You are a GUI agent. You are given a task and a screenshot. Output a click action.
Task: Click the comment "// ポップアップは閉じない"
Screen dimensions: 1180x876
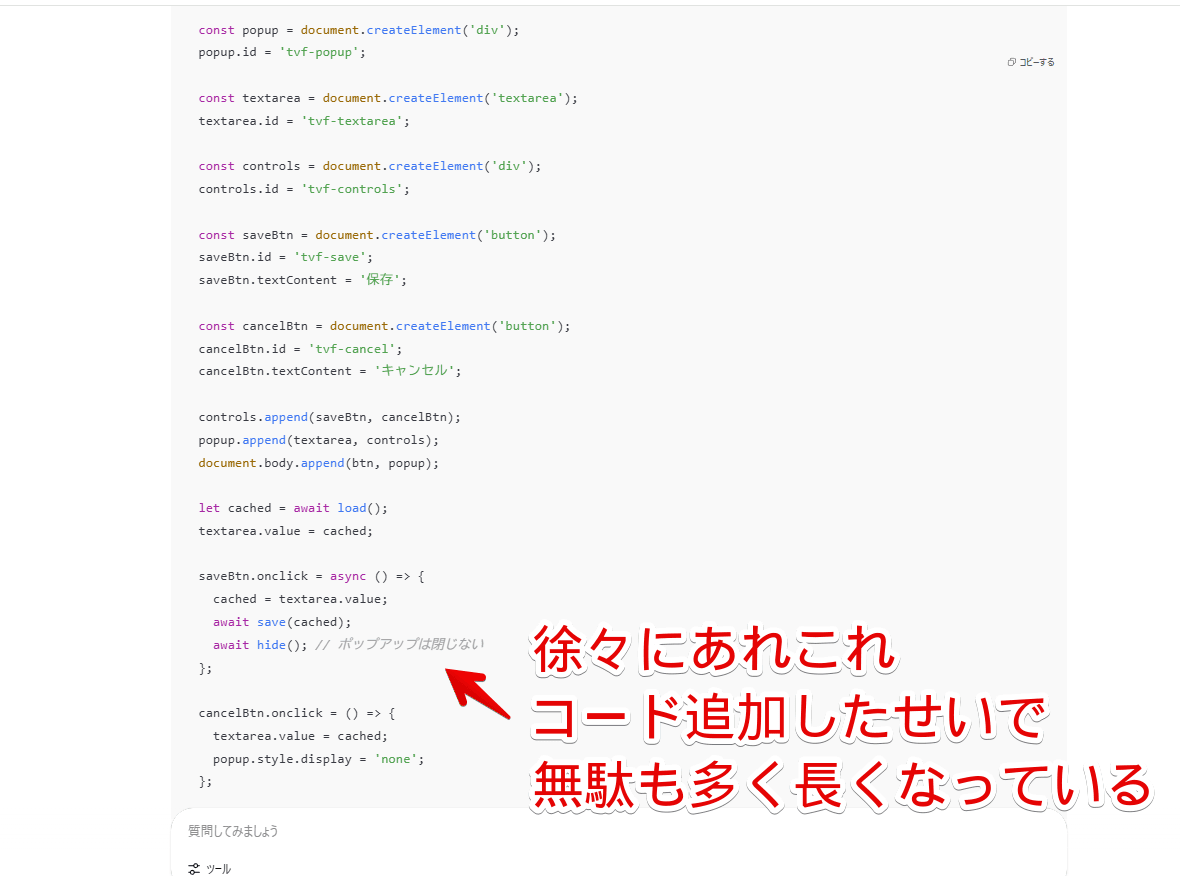[400, 644]
